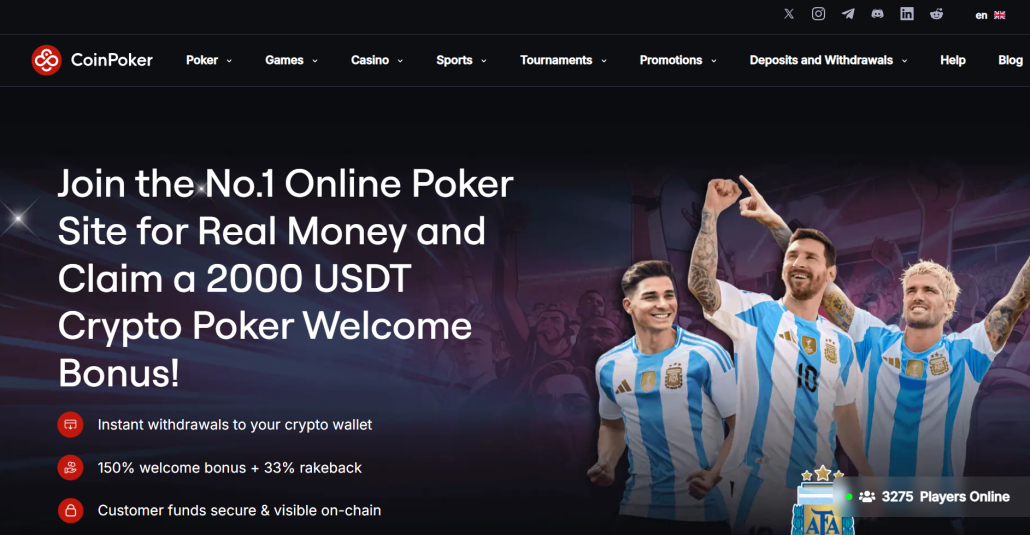Expand Deposits and Withdrawals menu

tap(828, 60)
